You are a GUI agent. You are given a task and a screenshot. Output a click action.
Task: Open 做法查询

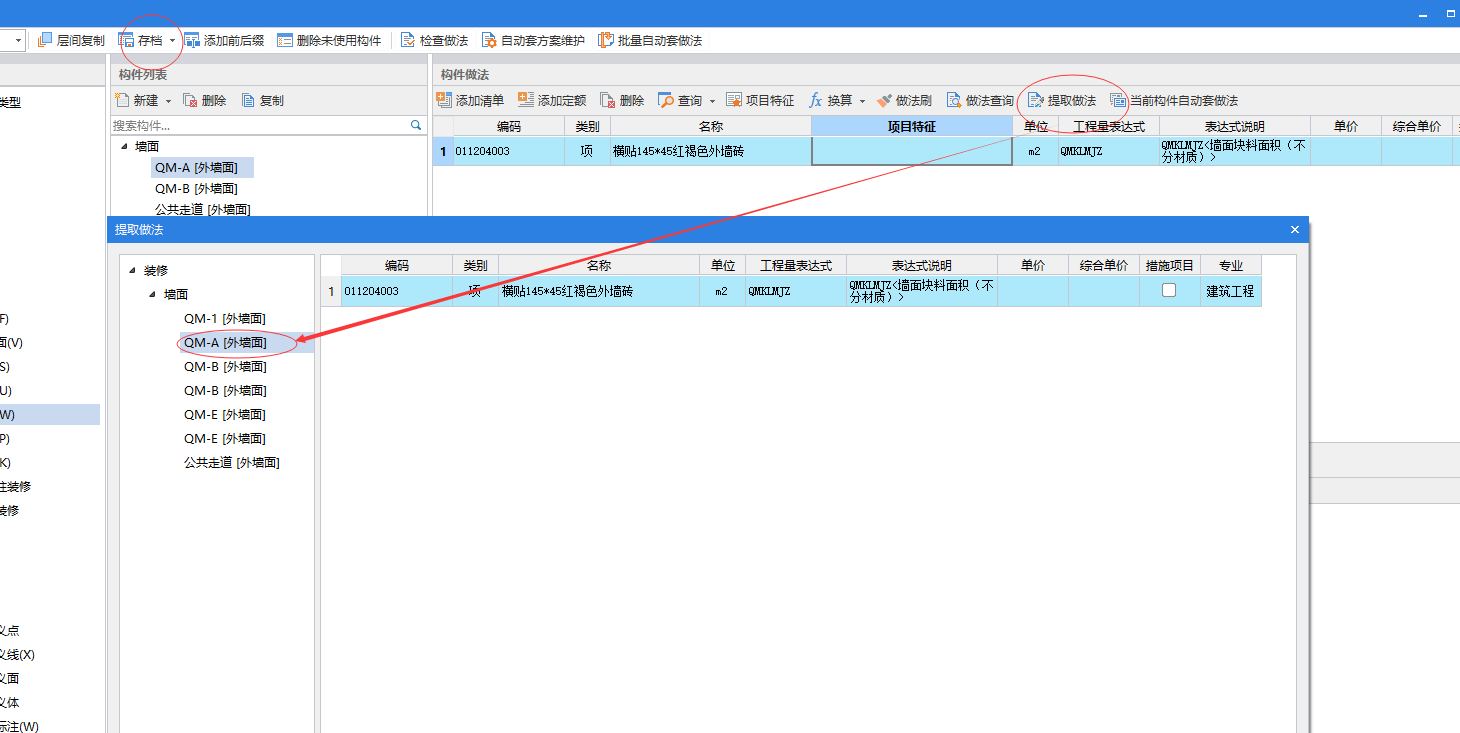click(980, 101)
